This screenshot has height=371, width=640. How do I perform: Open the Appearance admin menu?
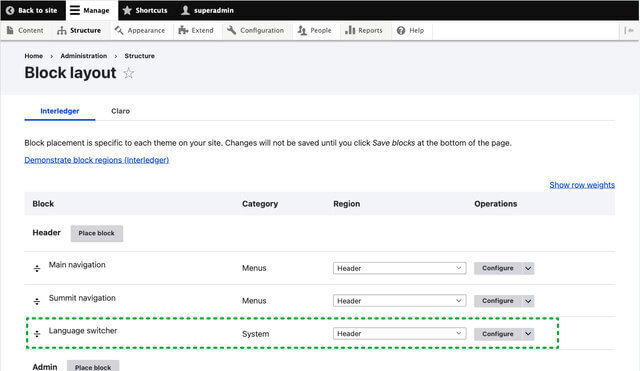[140, 30]
